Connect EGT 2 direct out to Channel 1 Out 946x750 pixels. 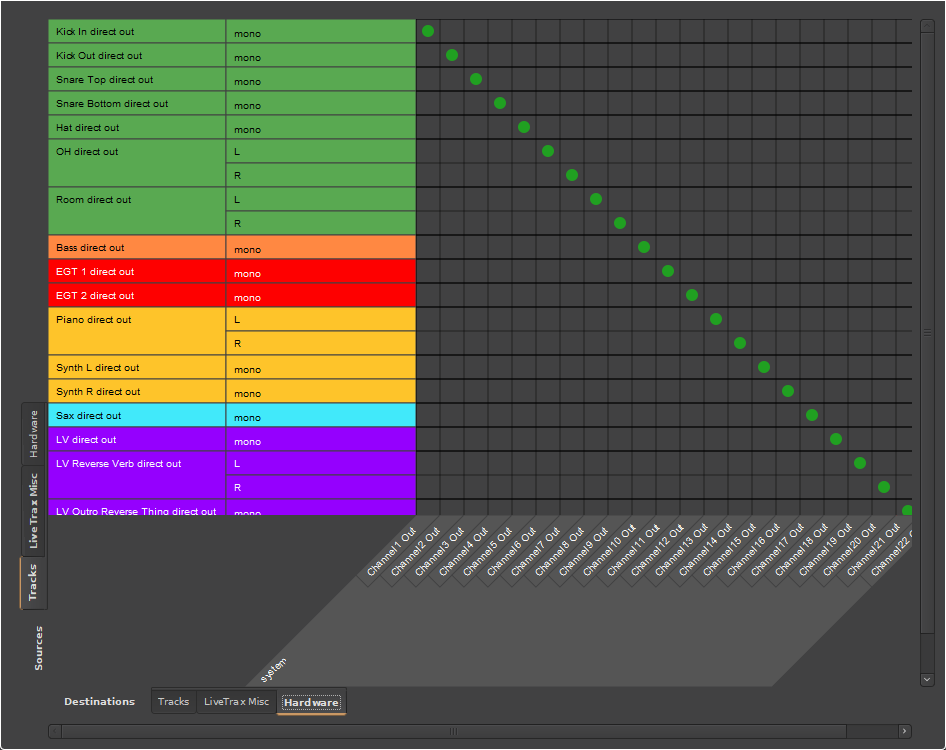pyautogui.click(x=428, y=297)
